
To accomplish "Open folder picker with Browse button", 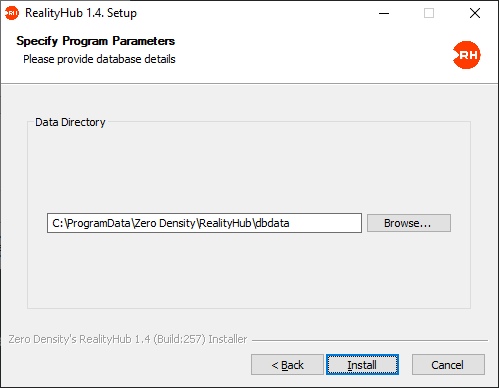I will point(409,223).
